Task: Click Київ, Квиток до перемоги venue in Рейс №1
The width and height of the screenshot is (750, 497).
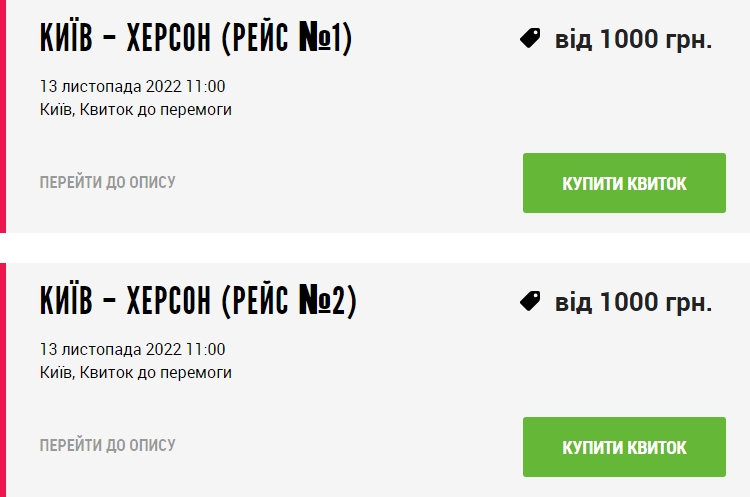Action: point(136,109)
